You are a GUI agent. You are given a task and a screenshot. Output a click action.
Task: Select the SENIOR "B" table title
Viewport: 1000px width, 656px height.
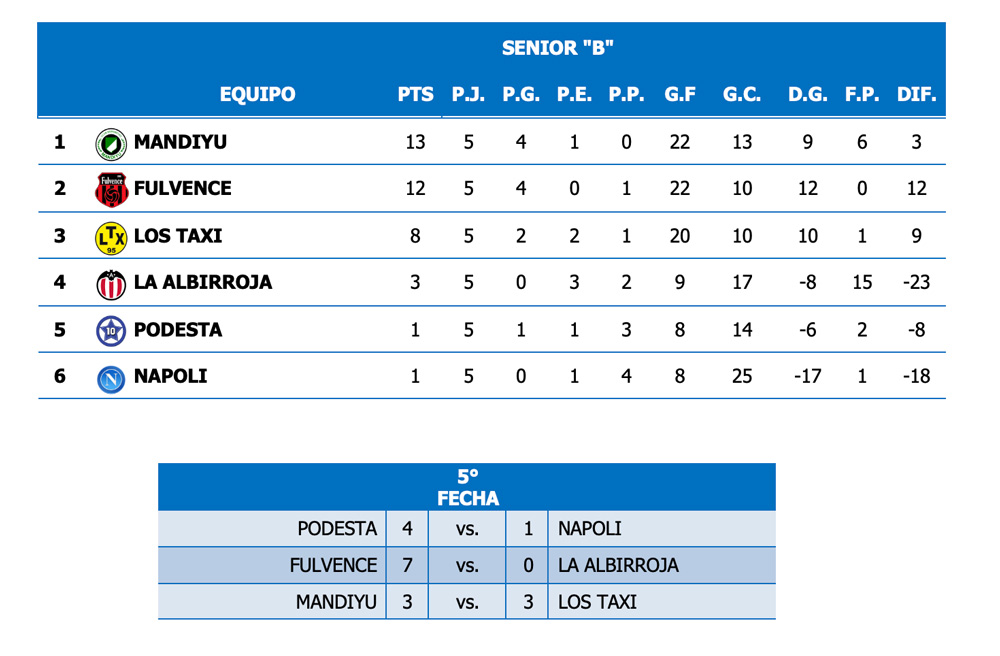557,48
